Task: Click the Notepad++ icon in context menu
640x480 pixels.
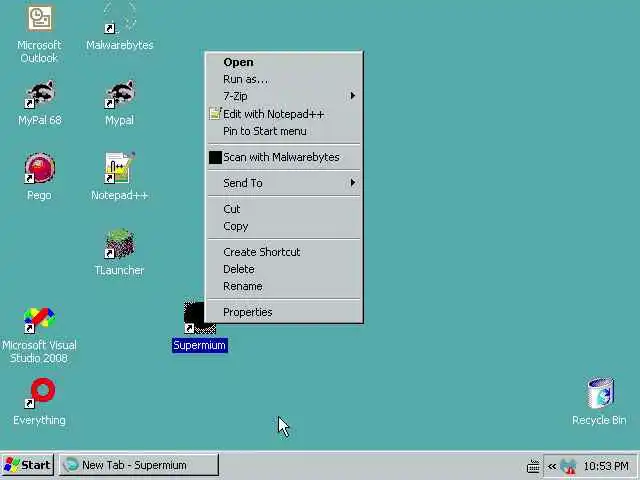Action: click(215, 114)
